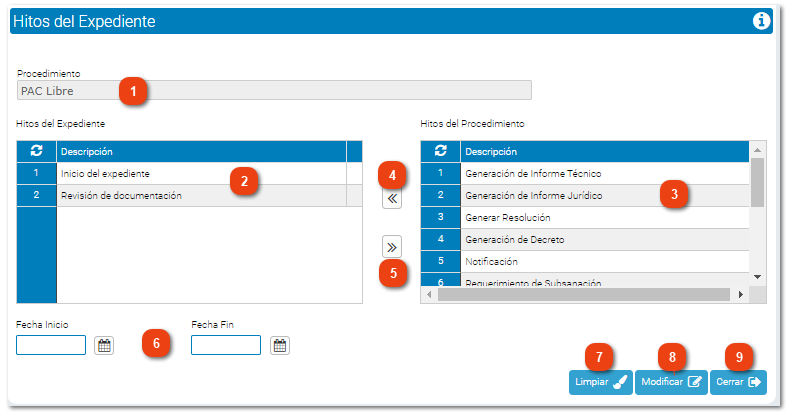Click the horizontal scrollbar thumb

point(584,295)
